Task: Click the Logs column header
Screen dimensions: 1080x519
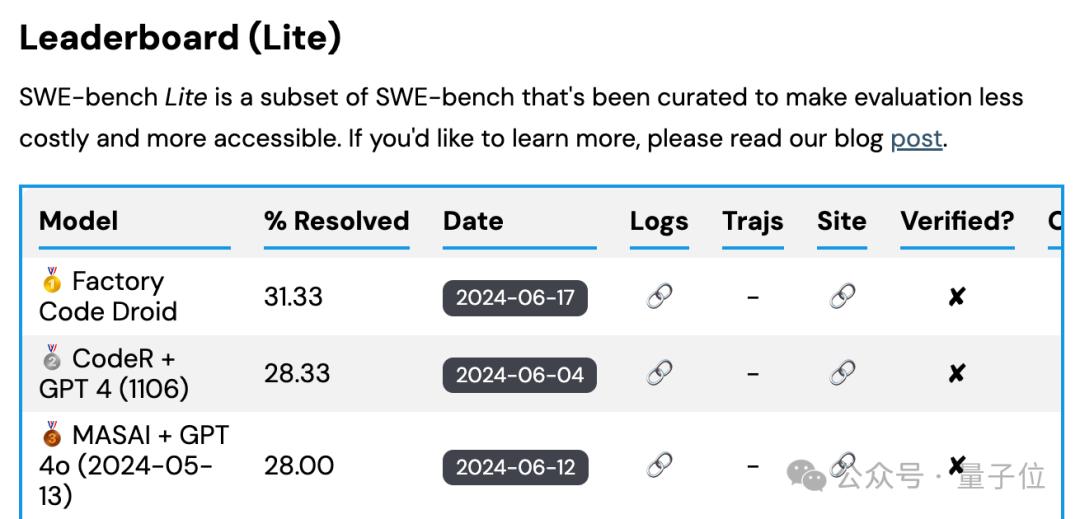Action: click(659, 221)
